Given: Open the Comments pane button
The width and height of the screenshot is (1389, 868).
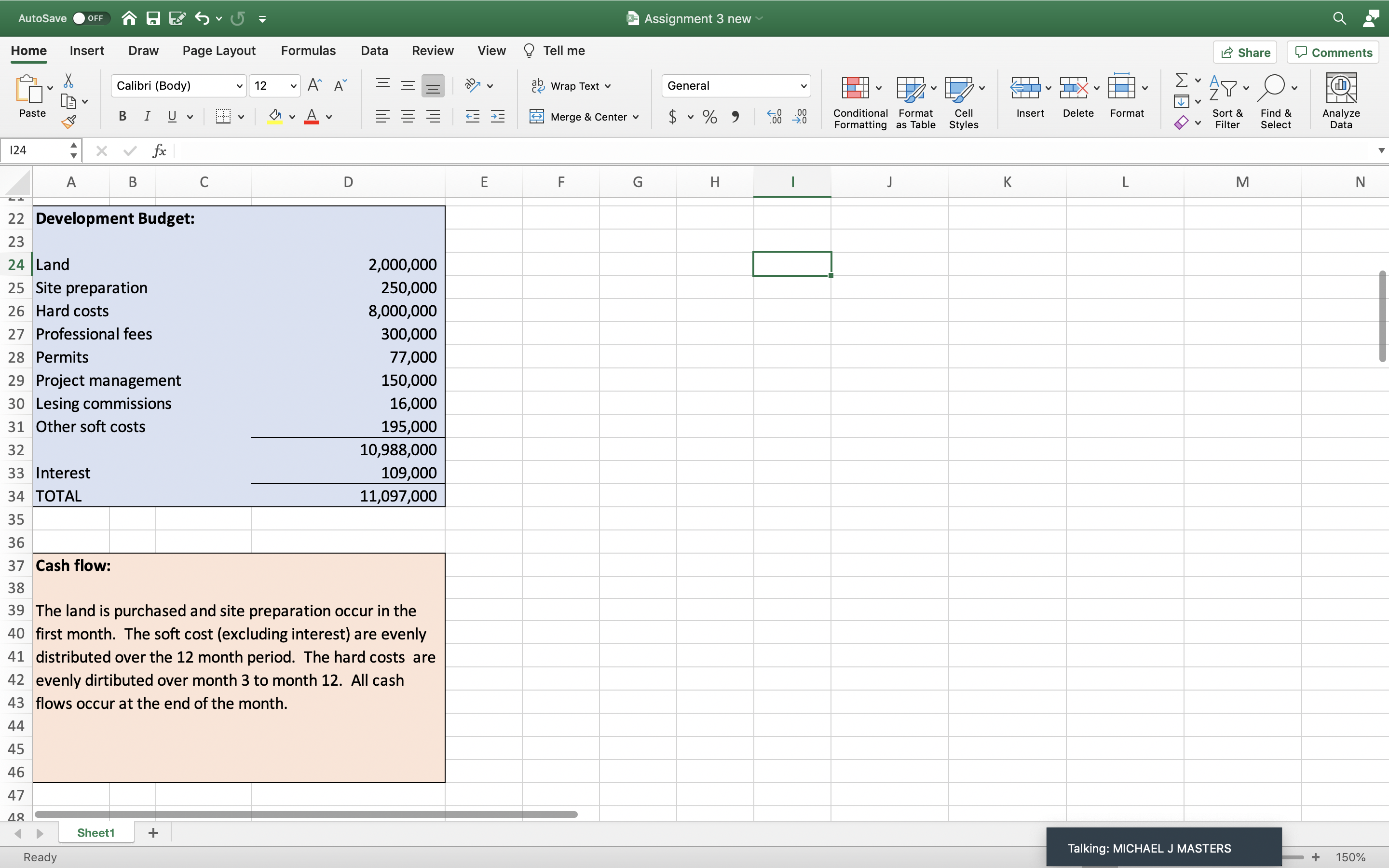Looking at the screenshot, I should (x=1334, y=52).
